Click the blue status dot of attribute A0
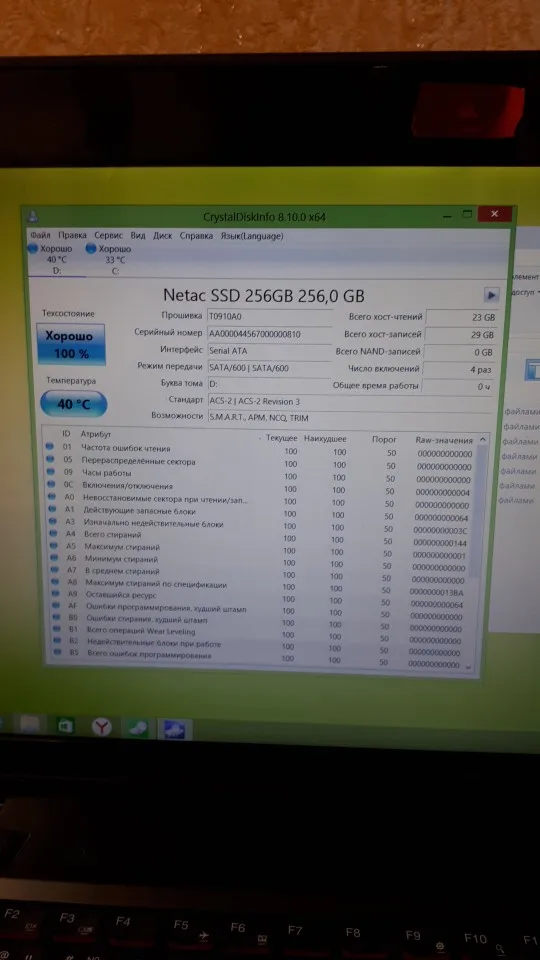This screenshot has height=960, width=540. coord(51,497)
